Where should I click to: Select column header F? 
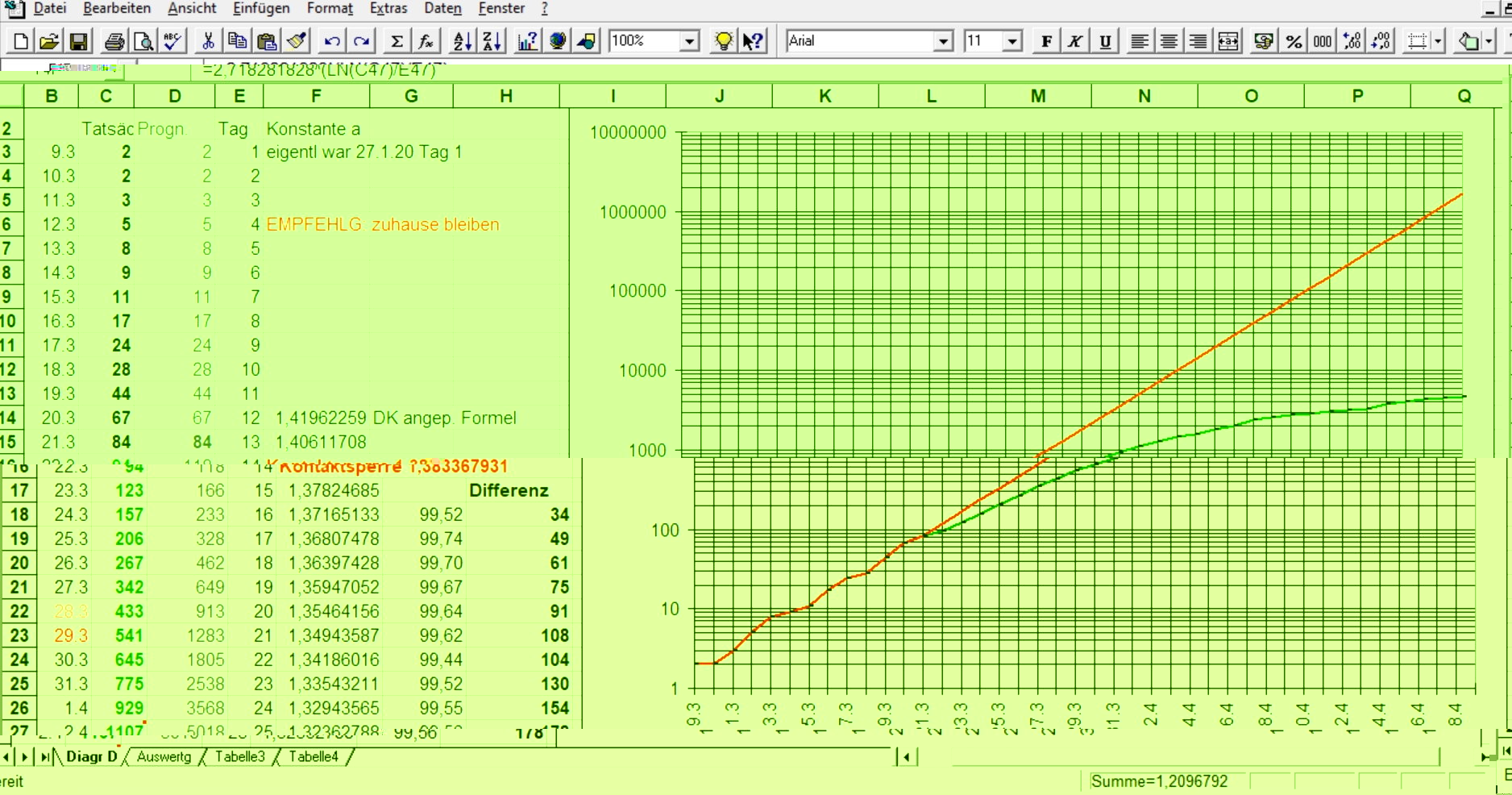point(316,96)
